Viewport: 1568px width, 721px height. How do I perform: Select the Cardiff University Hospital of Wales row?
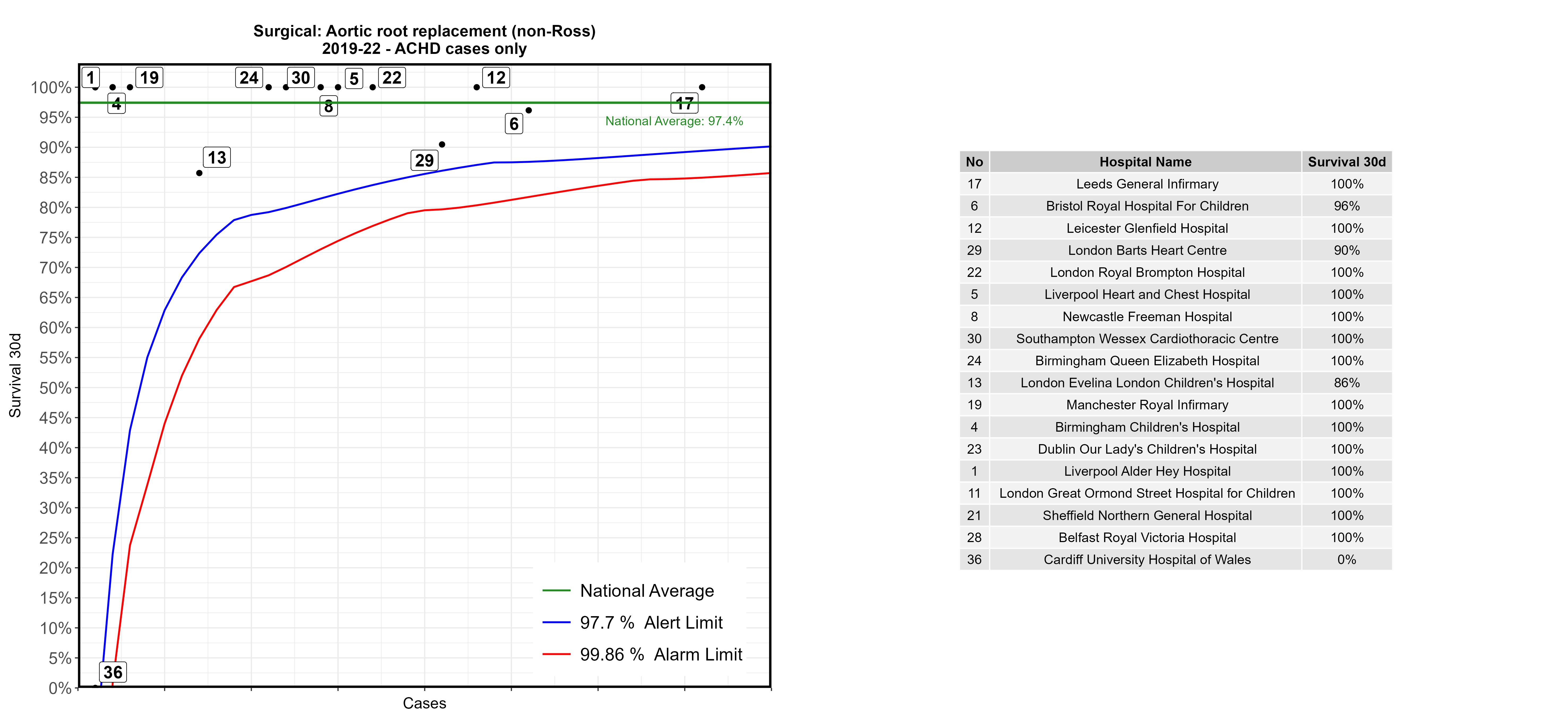pyautogui.click(x=1147, y=560)
